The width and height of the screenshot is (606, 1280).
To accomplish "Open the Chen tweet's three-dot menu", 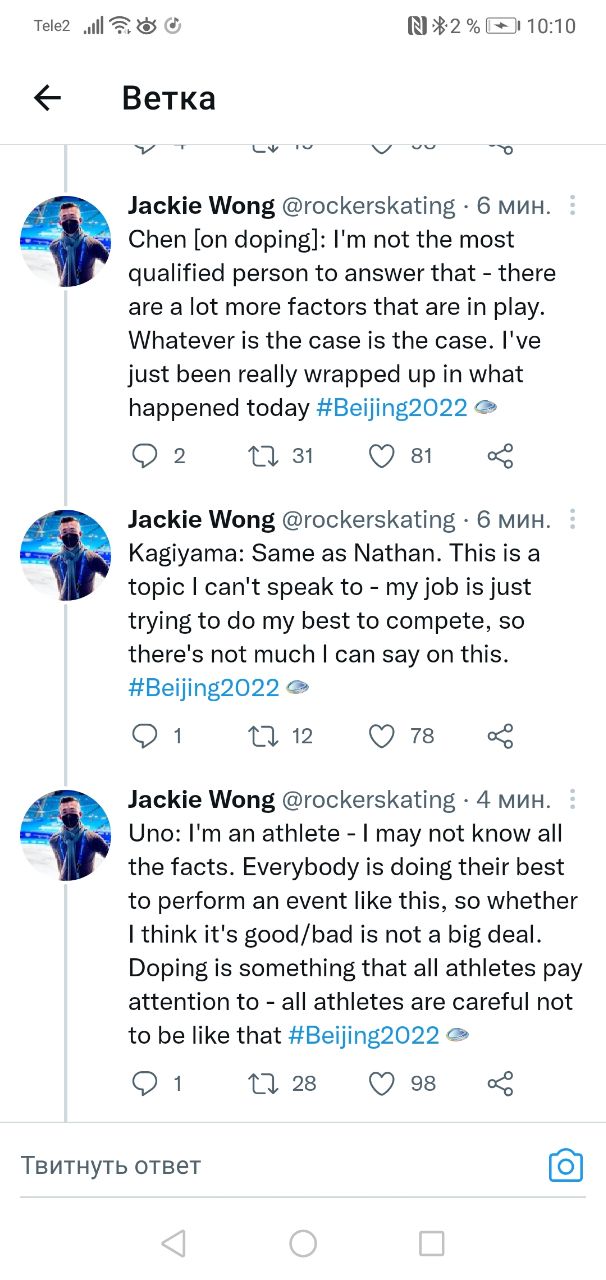I will point(572,206).
